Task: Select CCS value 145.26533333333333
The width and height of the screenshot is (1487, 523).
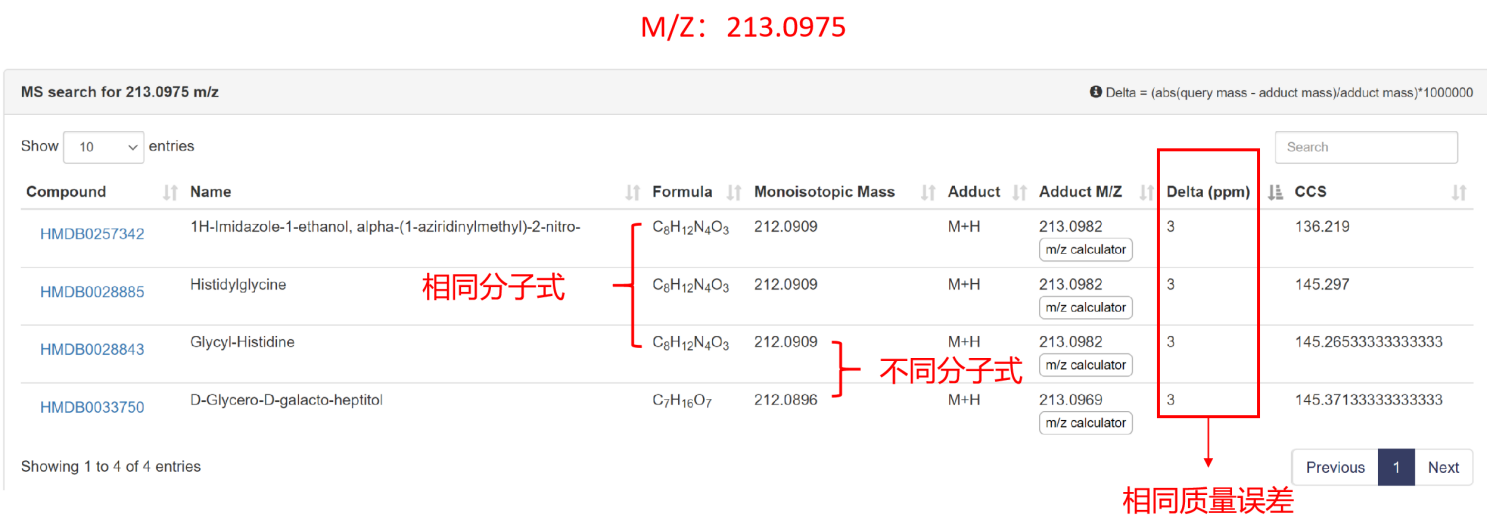Action: [x=1368, y=342]
